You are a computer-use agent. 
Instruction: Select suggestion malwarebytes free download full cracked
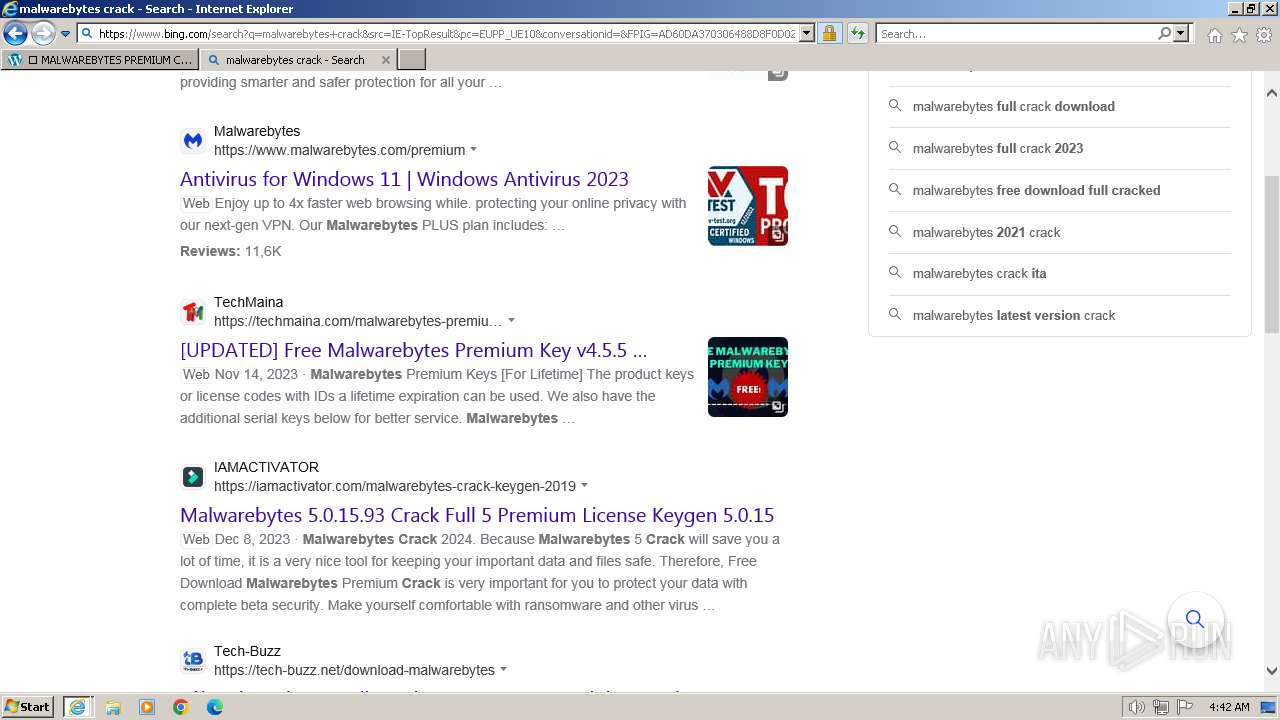coord(1036,190)
